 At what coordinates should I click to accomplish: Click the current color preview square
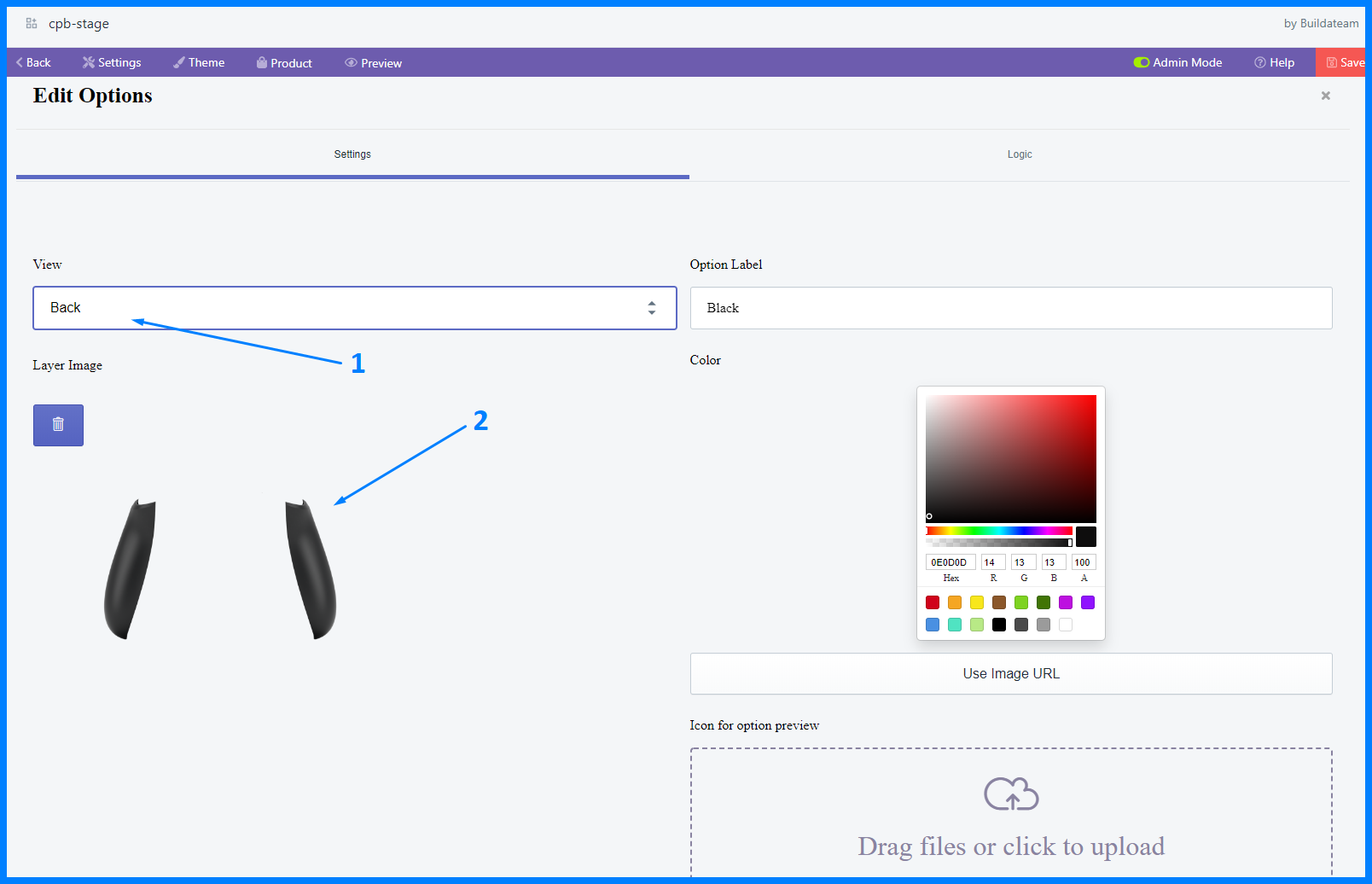coord(1085,537)
